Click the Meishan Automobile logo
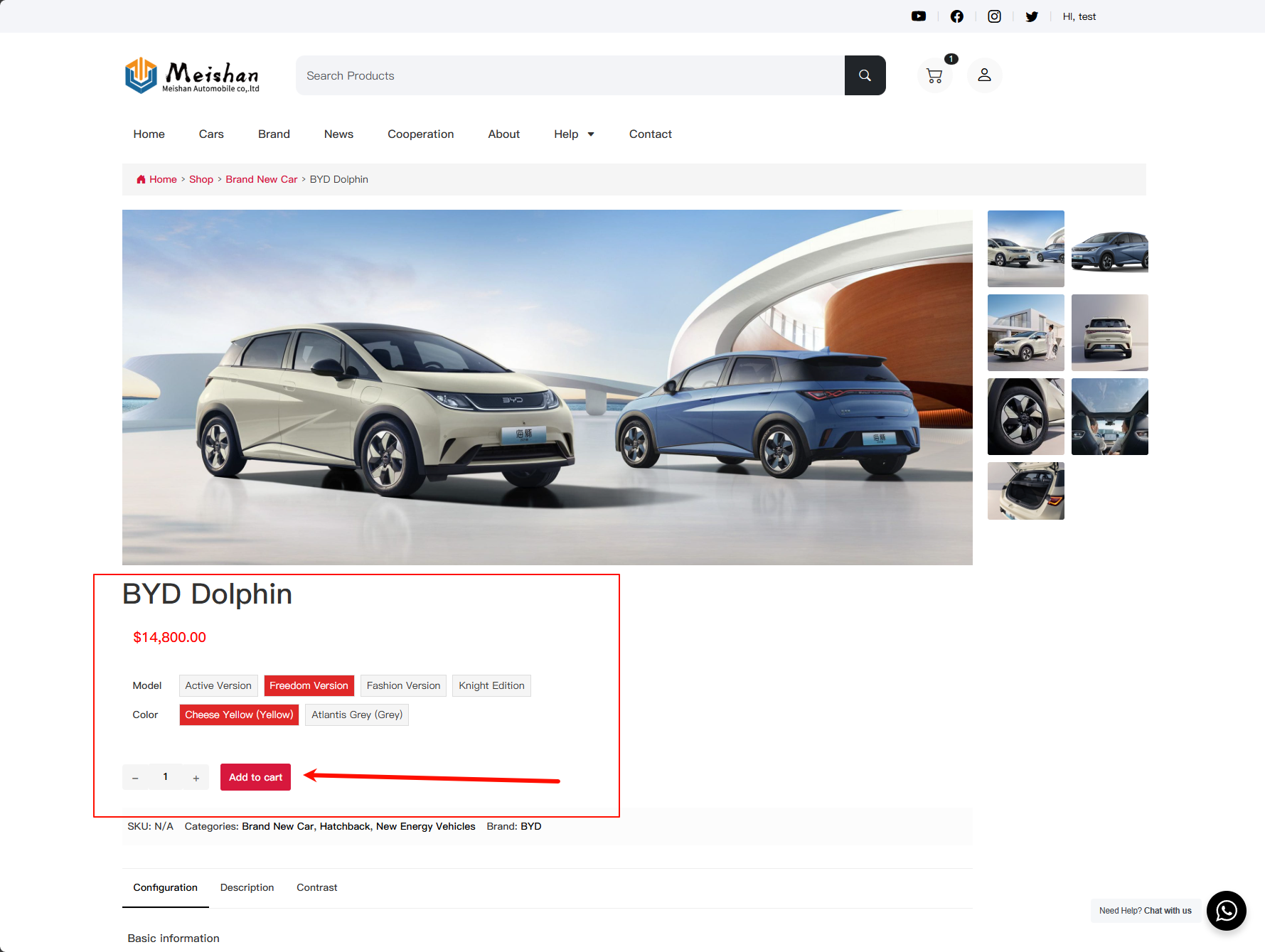The image size is (1265, 952). tap(192, 75)
